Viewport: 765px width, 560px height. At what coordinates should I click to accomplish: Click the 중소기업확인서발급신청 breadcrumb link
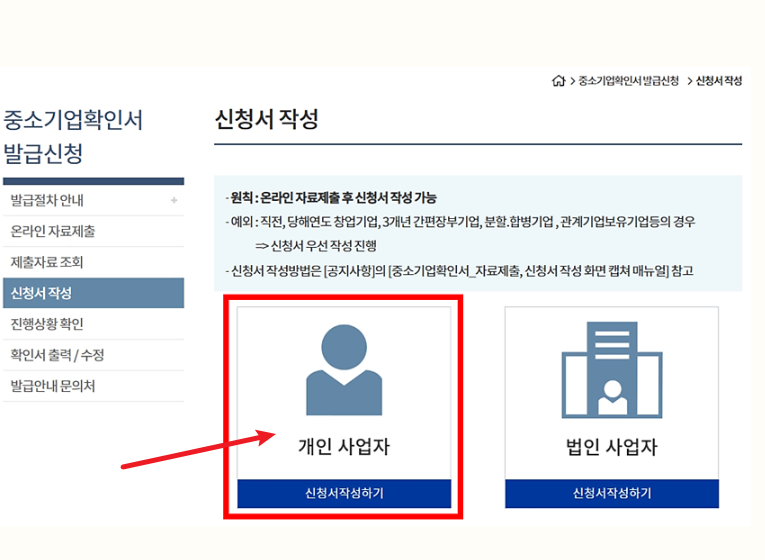pos(628,81)
